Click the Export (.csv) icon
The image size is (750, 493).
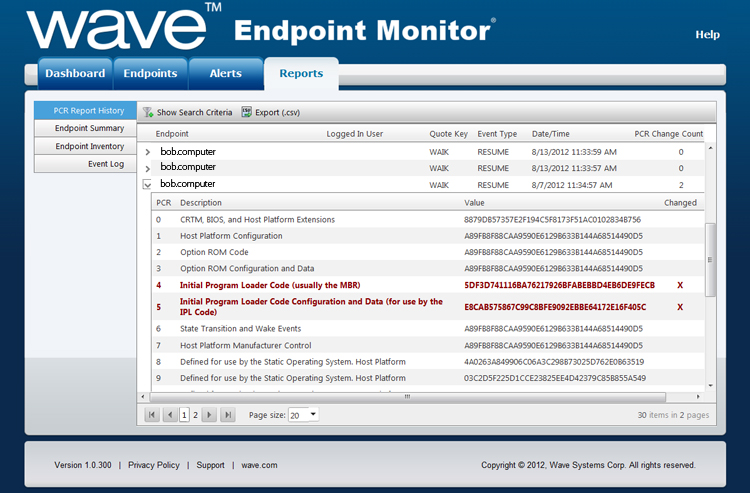pyautogui.click(x=246, y=113)
